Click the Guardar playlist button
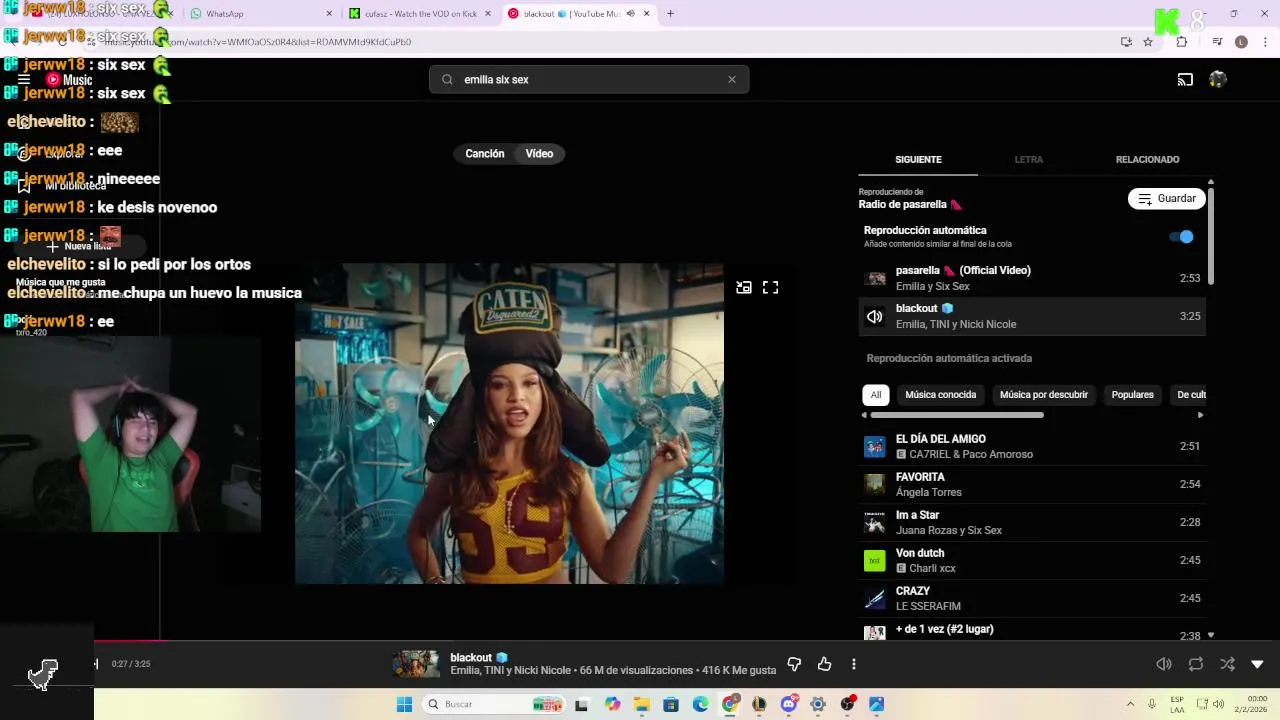Image resolution: width=1280 pixels, height=720 pixels. coord(1166,199)
